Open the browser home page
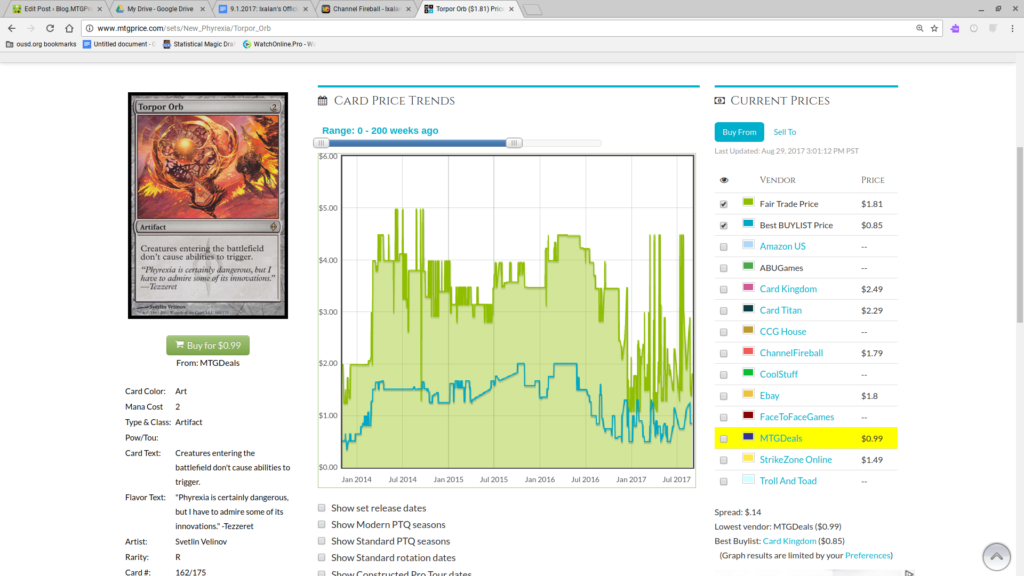This screenshot has width=1024, height=576. tap(69, 28)
